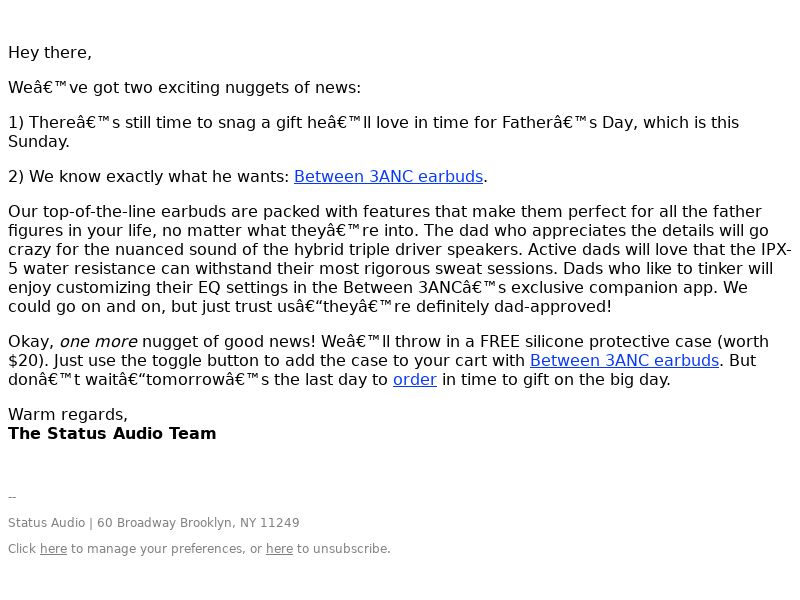Image resolution: width=800 pixels, height=600 pixels.
Task: Click the "two exciting nuggets of news" sentence
Action: [184, 88]
